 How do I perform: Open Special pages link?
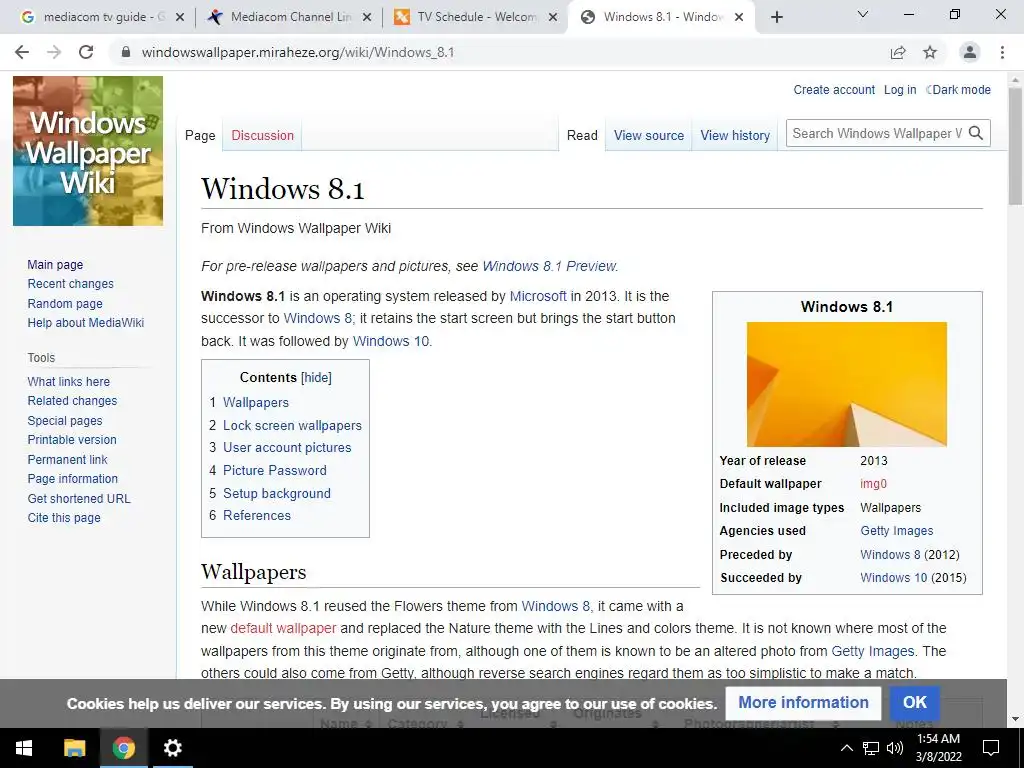point(65,421)
